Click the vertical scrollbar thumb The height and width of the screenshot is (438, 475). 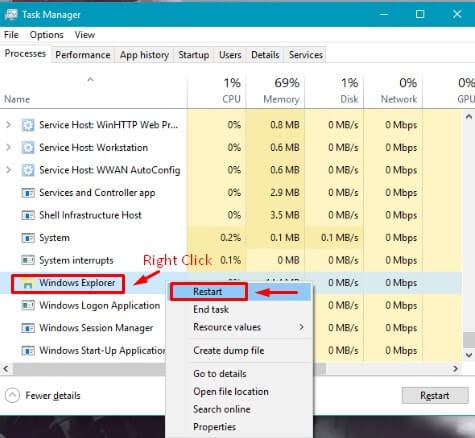tap(468, 340)
